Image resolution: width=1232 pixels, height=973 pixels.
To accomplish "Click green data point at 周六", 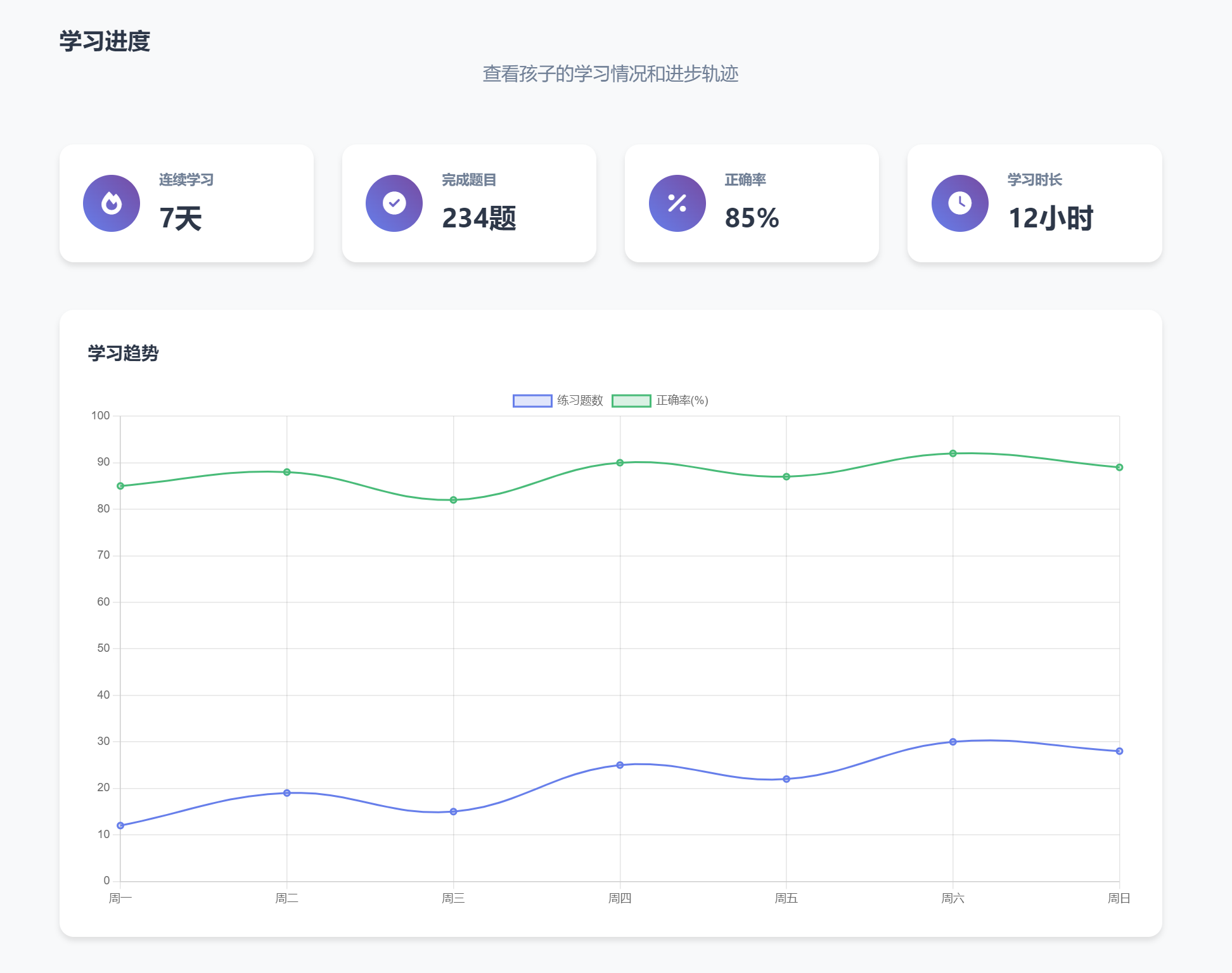I will click(x=953, y=454).
